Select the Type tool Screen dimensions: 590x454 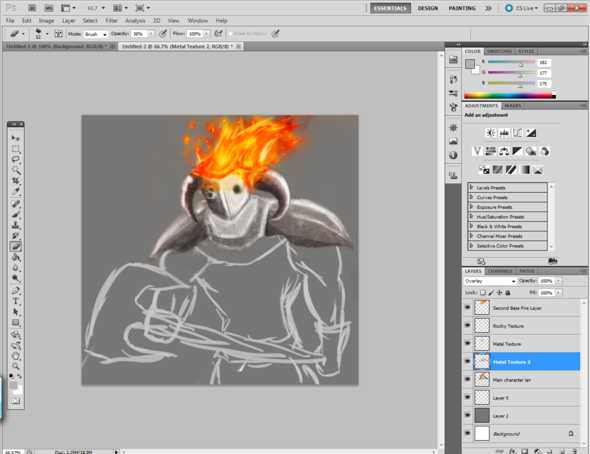pyautogui.click(x=15, y=301)
